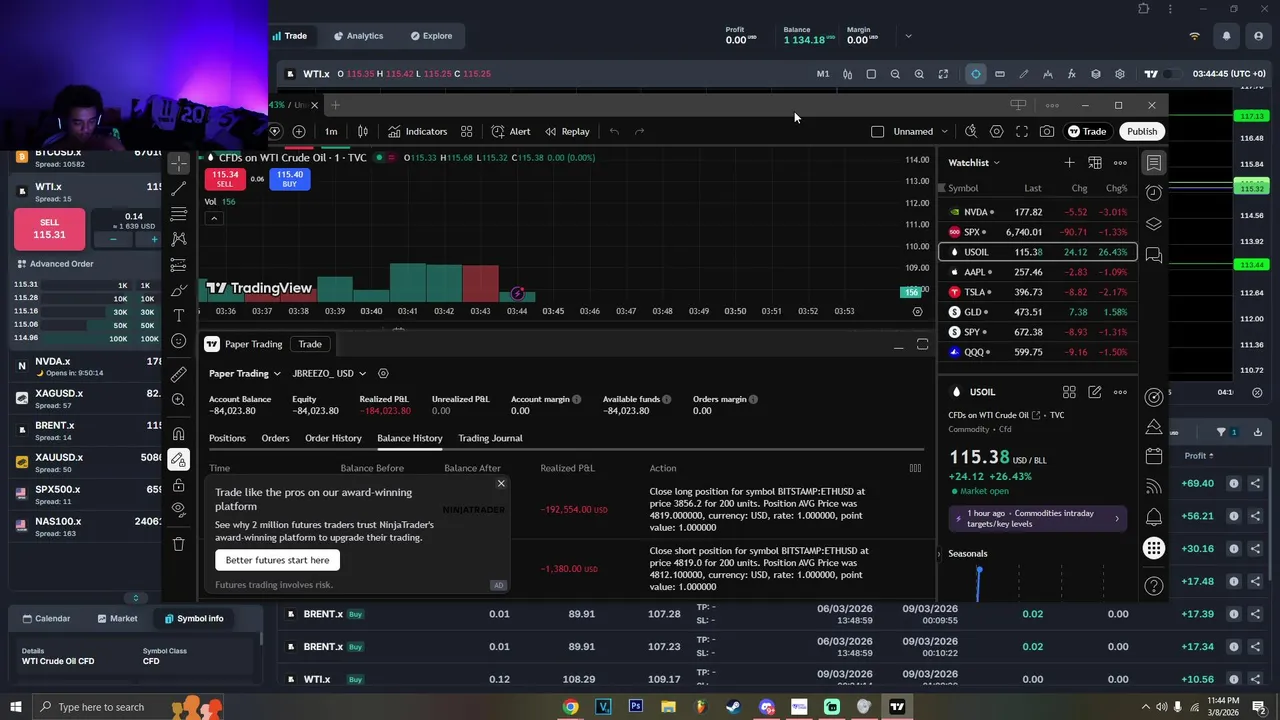Open the emoji icons tool
This screenshot has width=1280, height=720.
coord(178,341)
